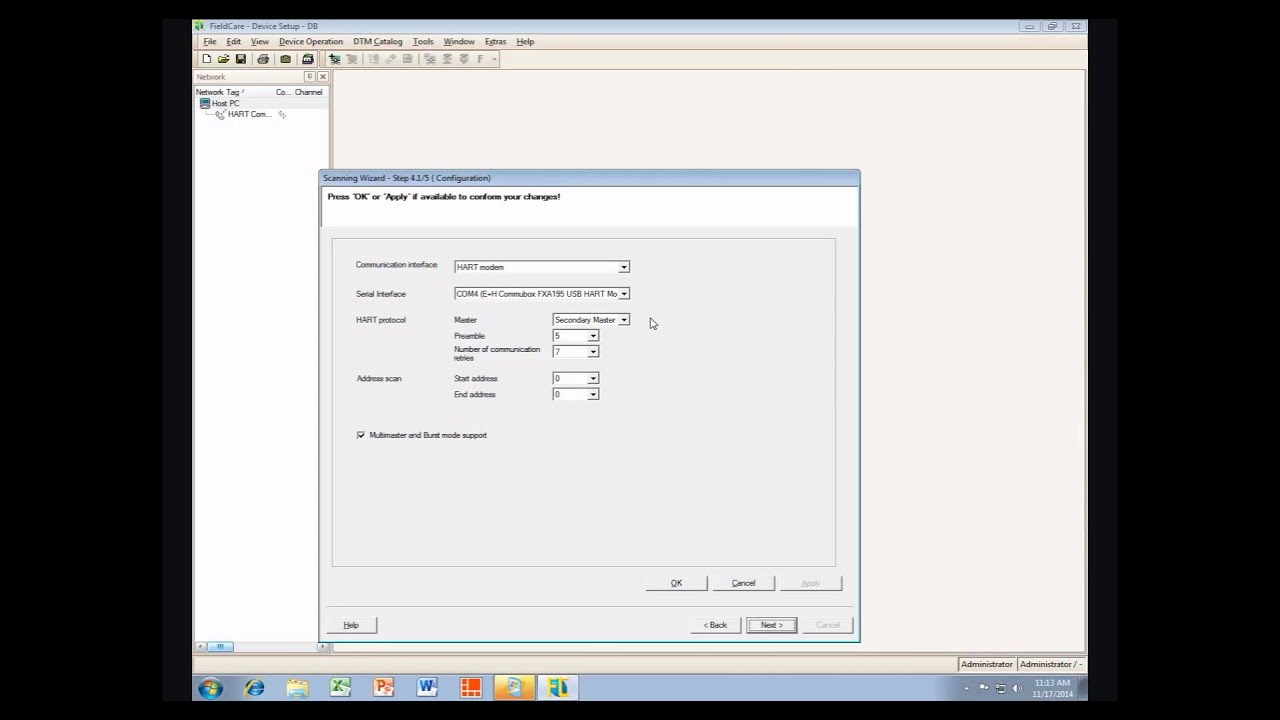Open the Number of communication retries dropdown
Screen dimensions: 1280x720
click(592, 352)
